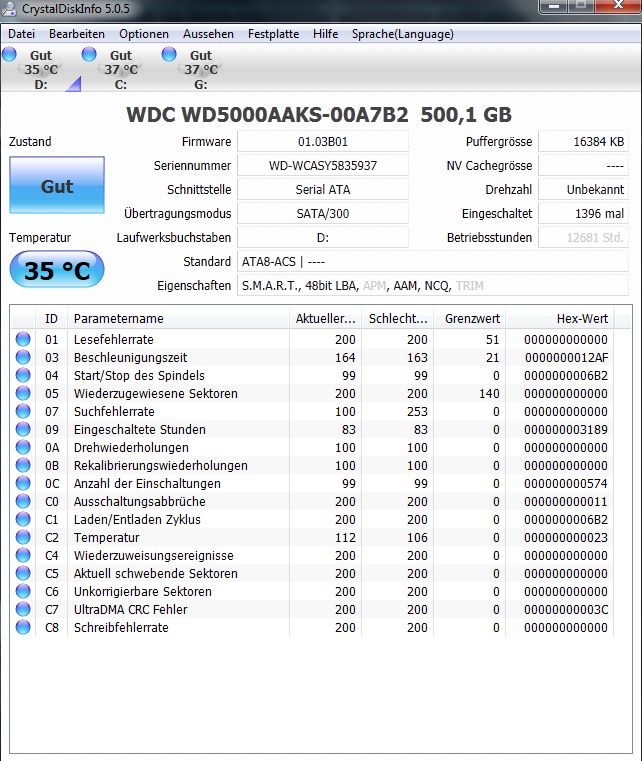This screenshot has height=761, width=642.
Task: Click status orb for Anzahl der Einschaltungen
Action: (x=23, y=483)
